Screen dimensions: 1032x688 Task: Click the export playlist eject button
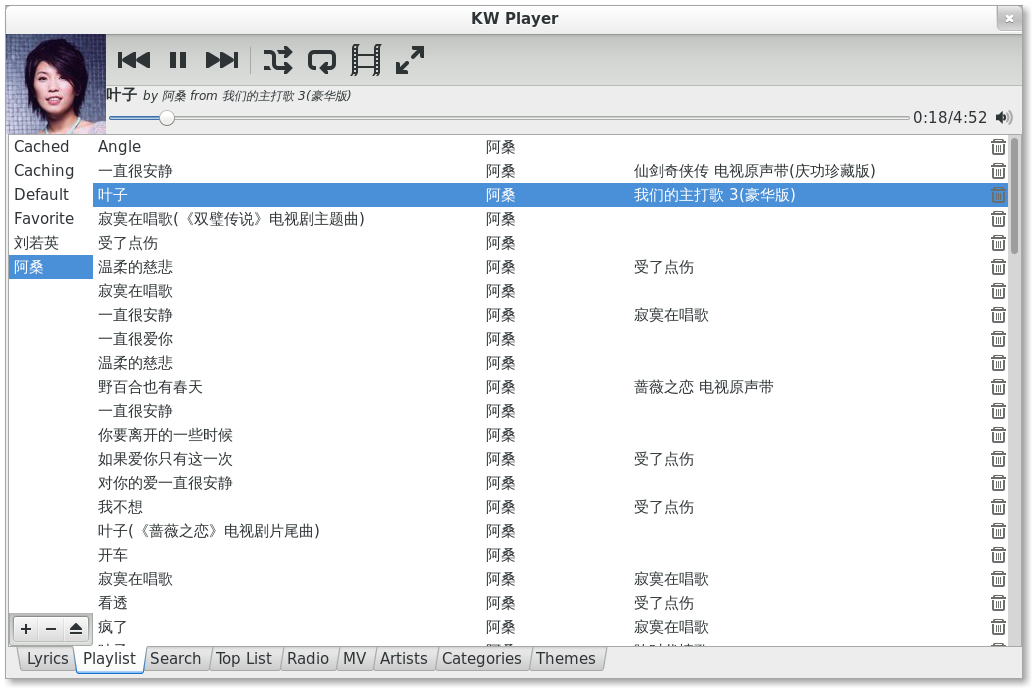(x=76, y=629)
